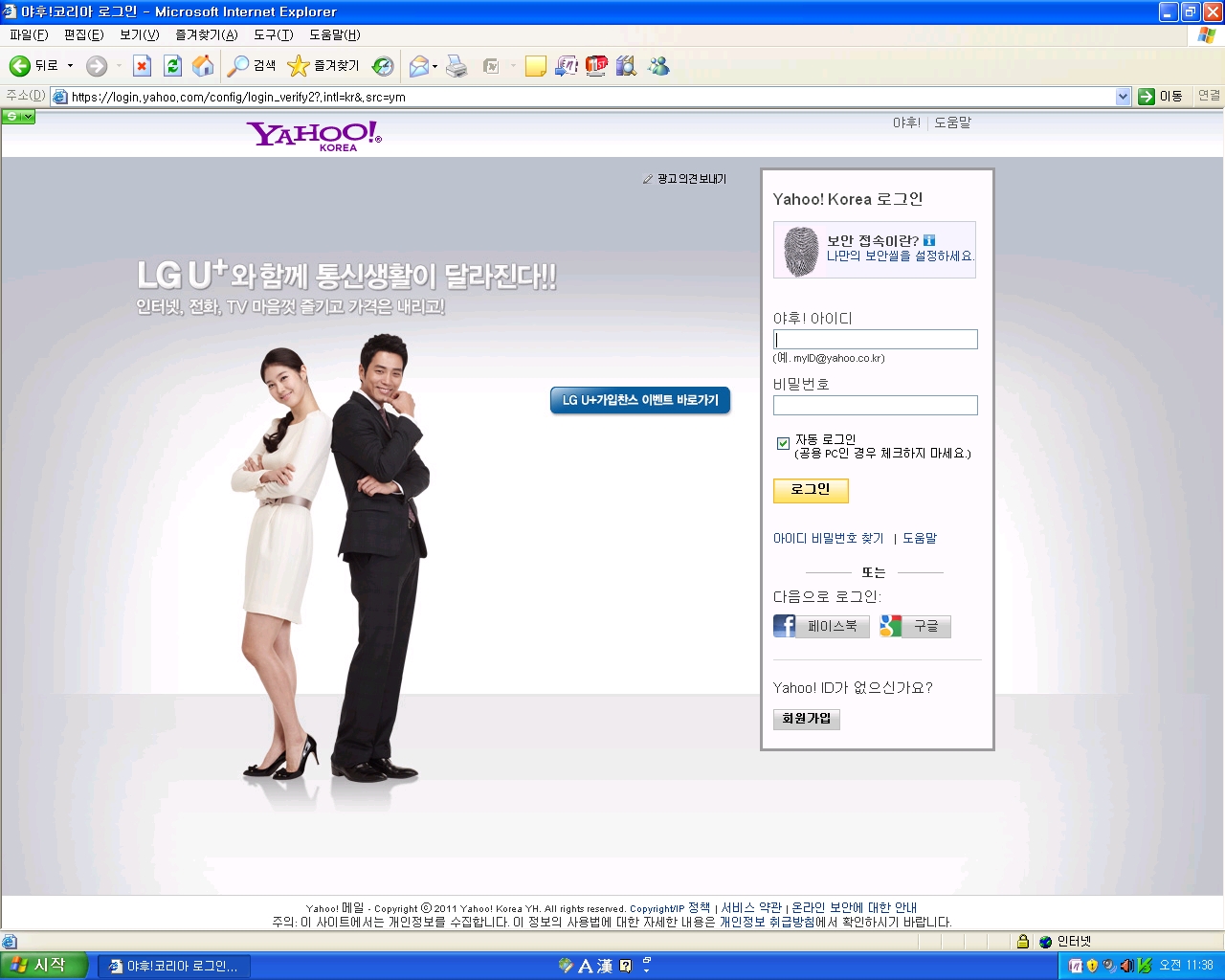Open the Mail button dropdown arrow
The height and width of the screenshot is (980, 1225).
point(434,66)
